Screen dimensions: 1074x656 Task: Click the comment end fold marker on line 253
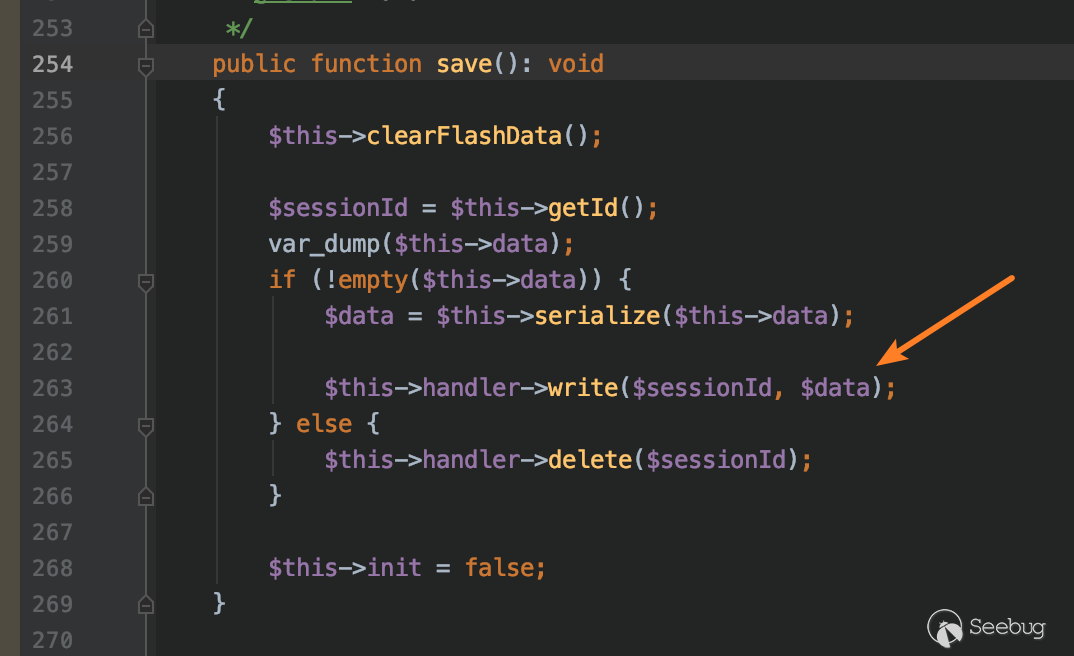tap(146, 29)
